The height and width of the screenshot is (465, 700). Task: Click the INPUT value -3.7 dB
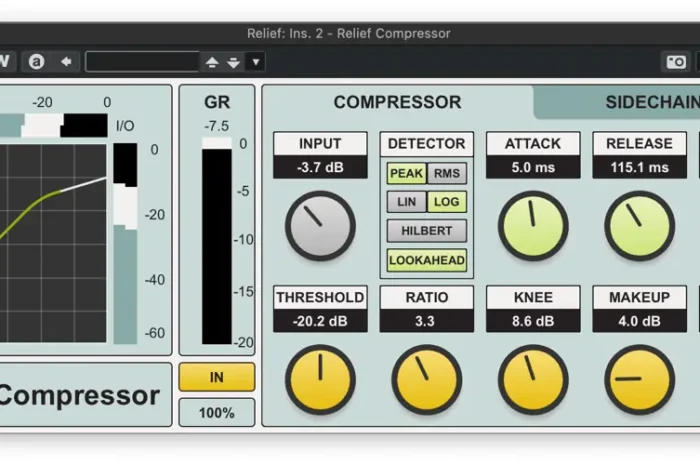tap(320, 167)
